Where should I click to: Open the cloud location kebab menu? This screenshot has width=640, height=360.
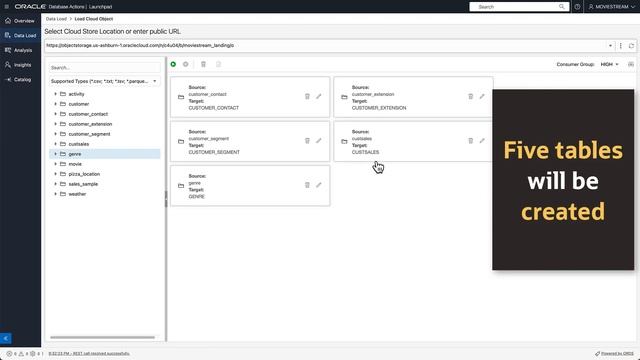coord(620,46)
